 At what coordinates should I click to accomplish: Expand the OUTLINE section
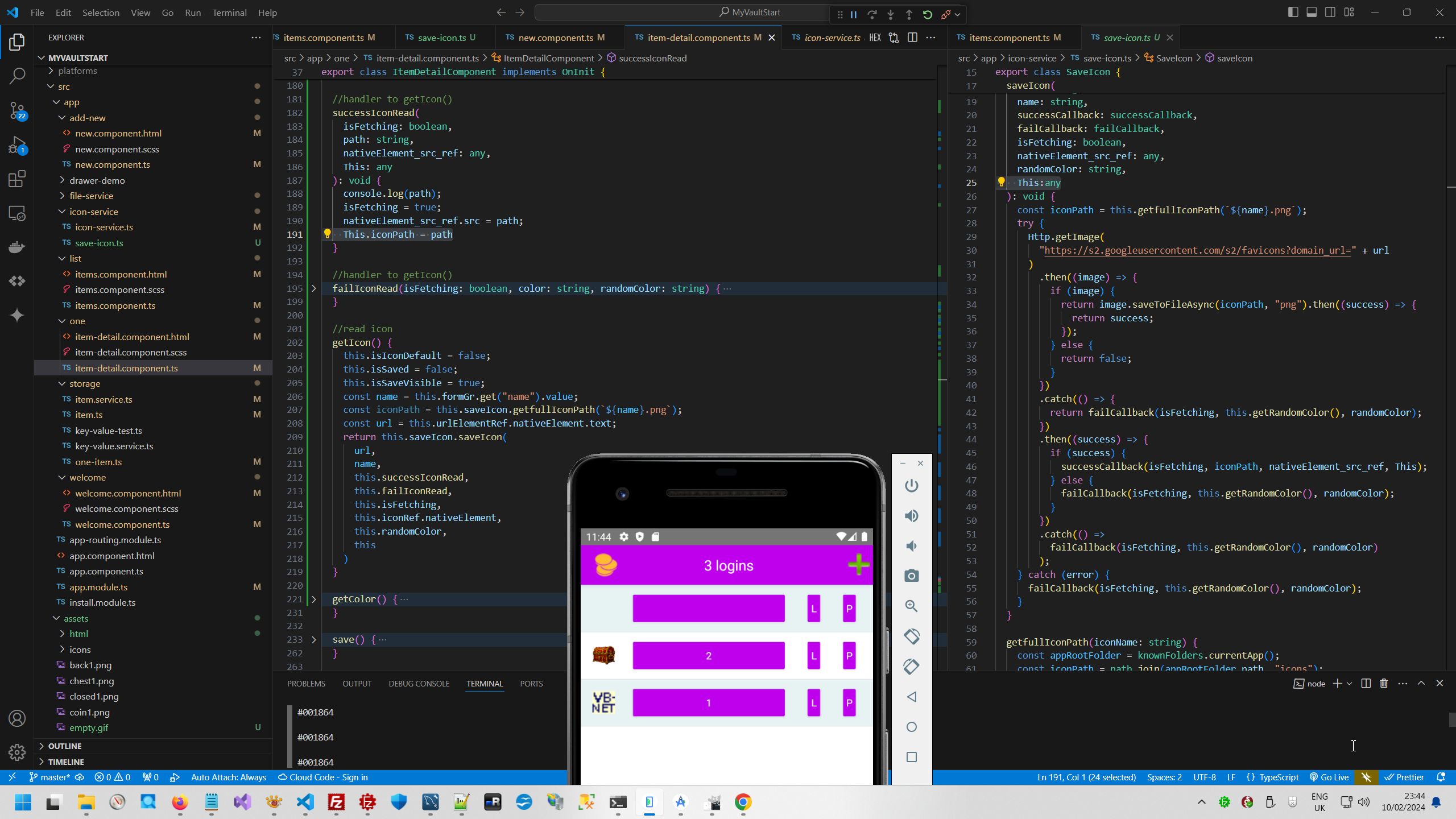(65, 746)
